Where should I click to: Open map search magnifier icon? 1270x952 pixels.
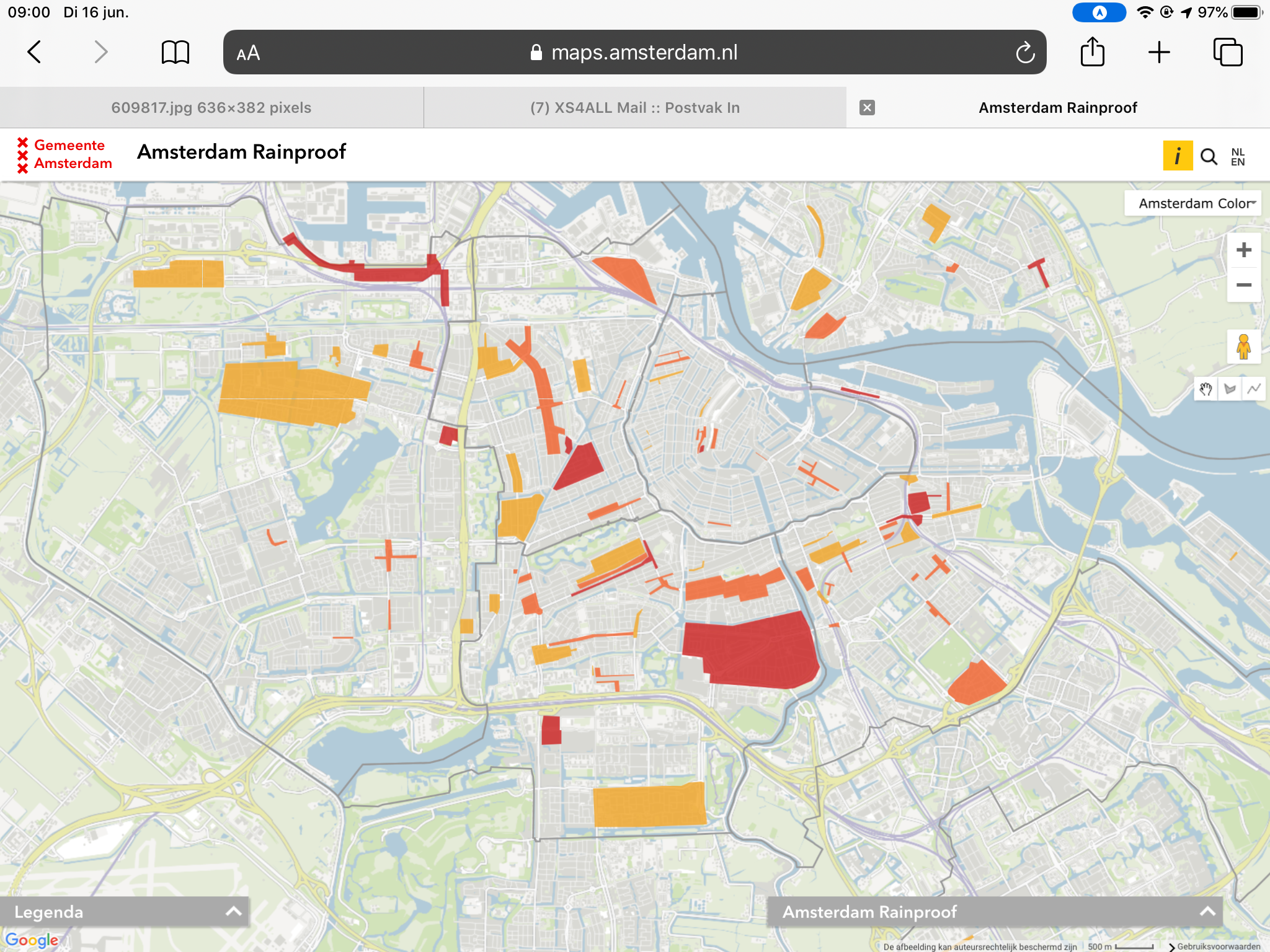click(x=1209, y=156)
